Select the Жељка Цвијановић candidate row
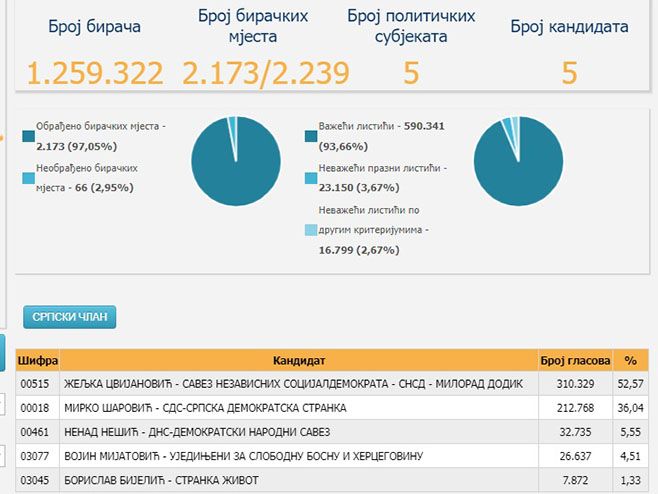 300,384
